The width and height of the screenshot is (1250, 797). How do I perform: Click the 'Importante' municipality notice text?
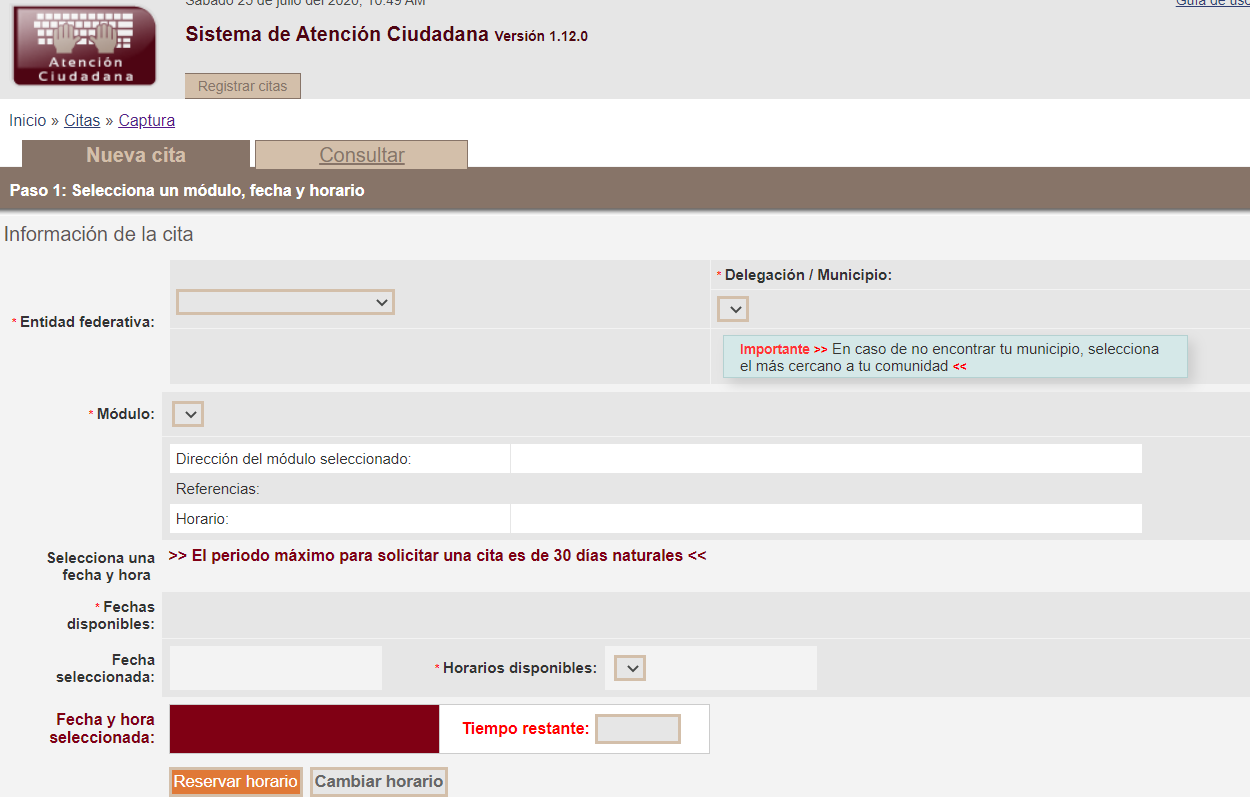pos(955,357)
